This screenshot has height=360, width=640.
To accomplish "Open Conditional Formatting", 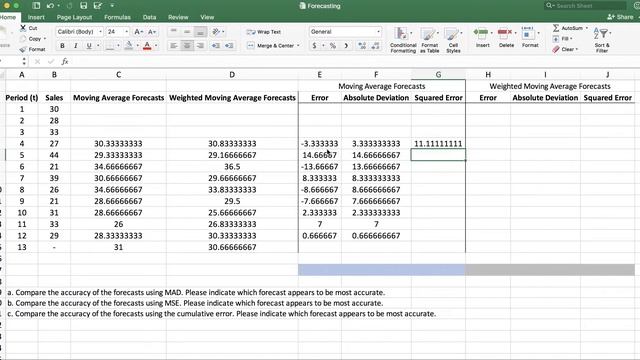I will [403, 40].
